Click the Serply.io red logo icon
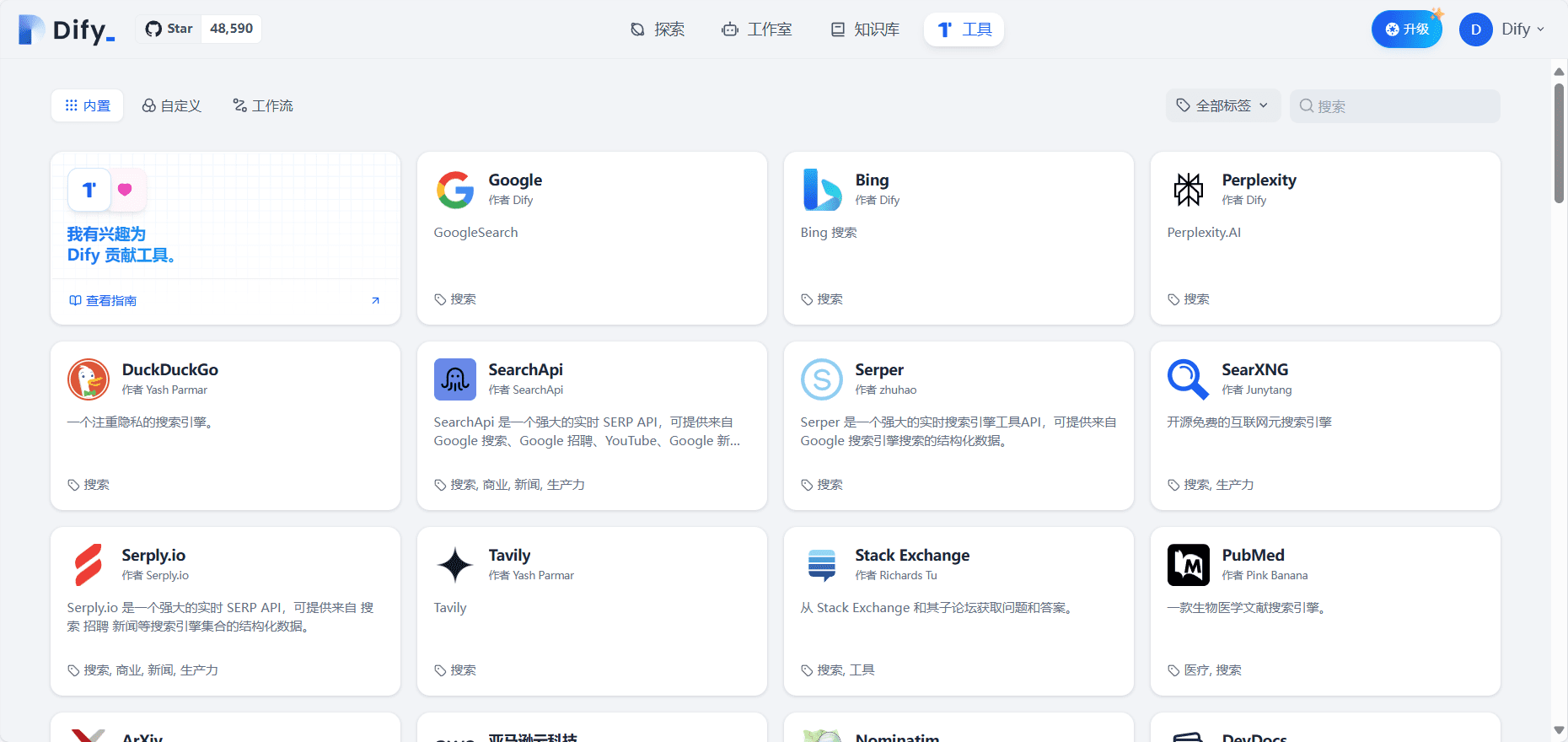Screen dimensions: 1568x742 (89, 565)
